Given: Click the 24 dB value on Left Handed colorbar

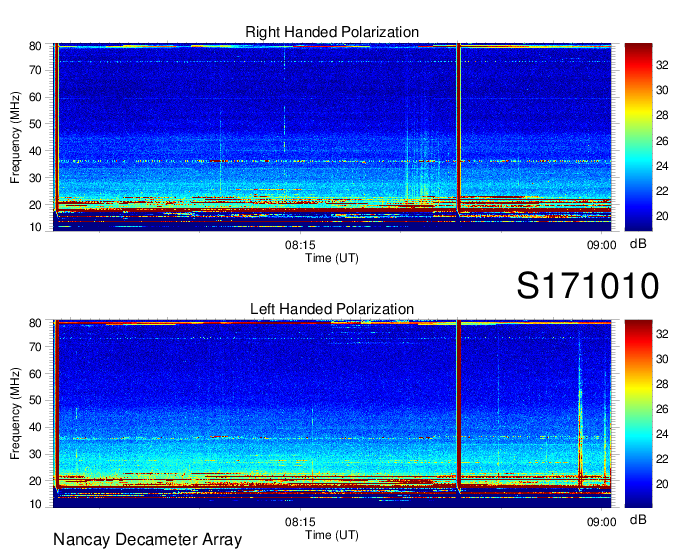Looking at the screenshot, I should pos(662,434).
